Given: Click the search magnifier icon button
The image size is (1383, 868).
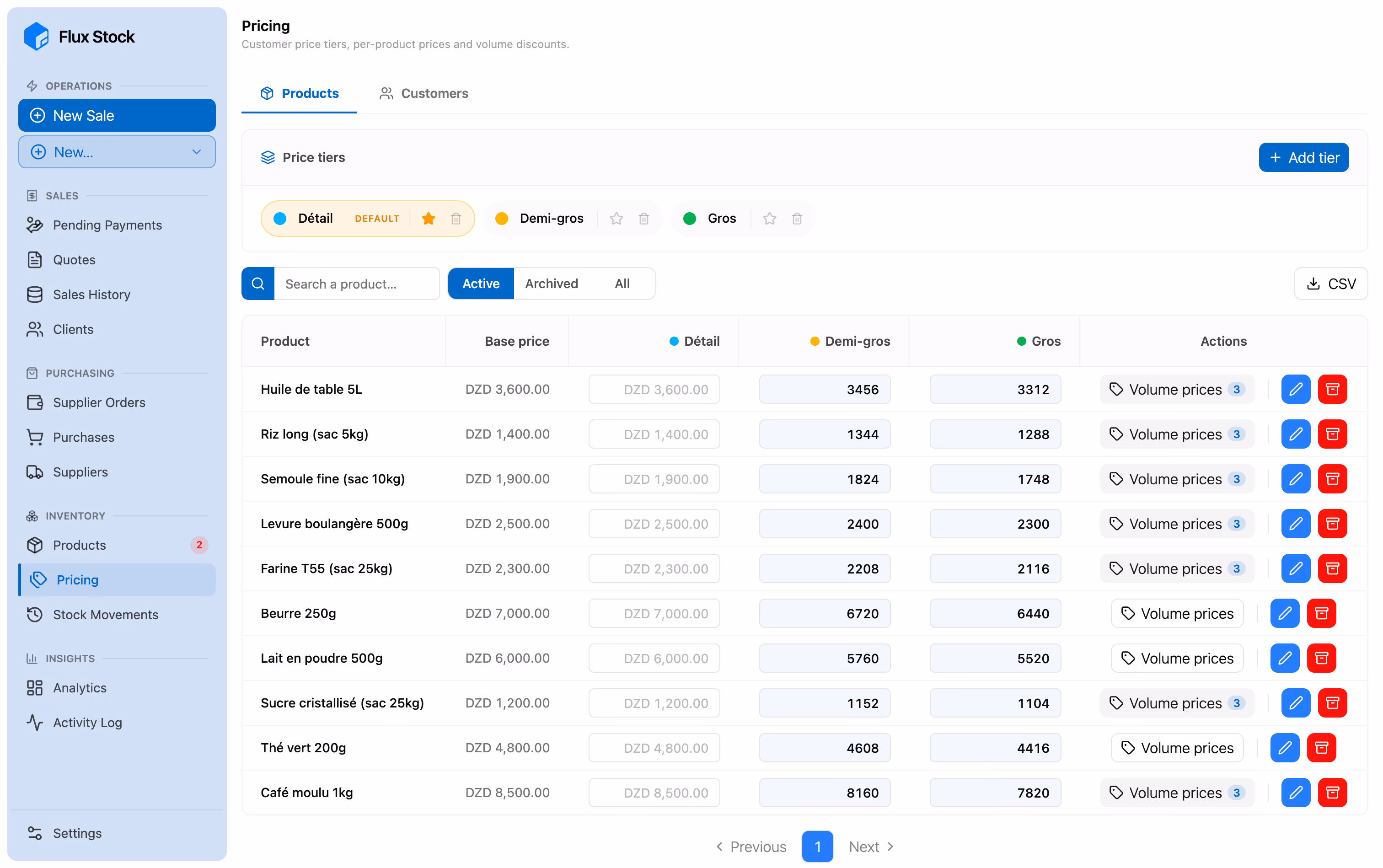Looking at the screenshot, I should (258, 284).
